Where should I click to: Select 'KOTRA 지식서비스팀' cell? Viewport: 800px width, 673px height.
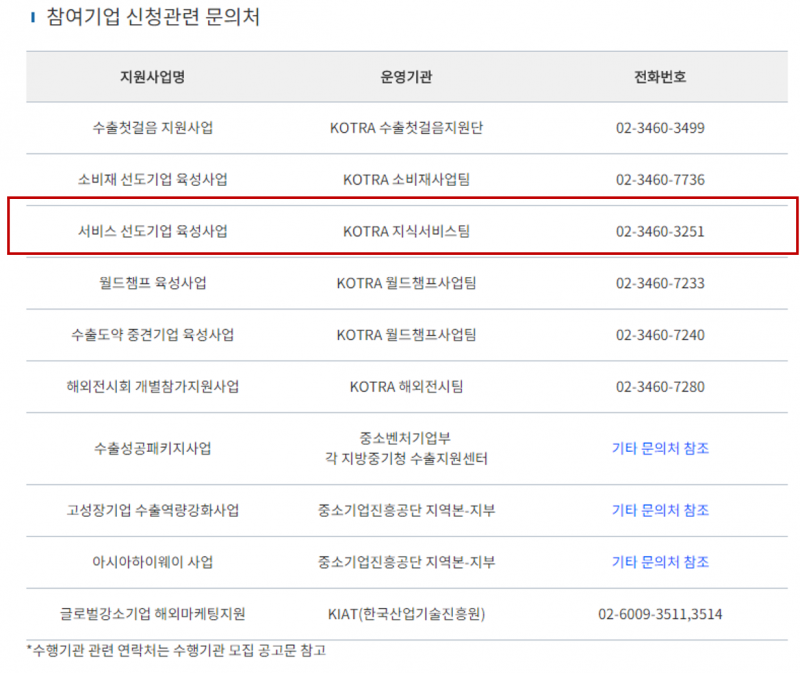click(406, 231)
